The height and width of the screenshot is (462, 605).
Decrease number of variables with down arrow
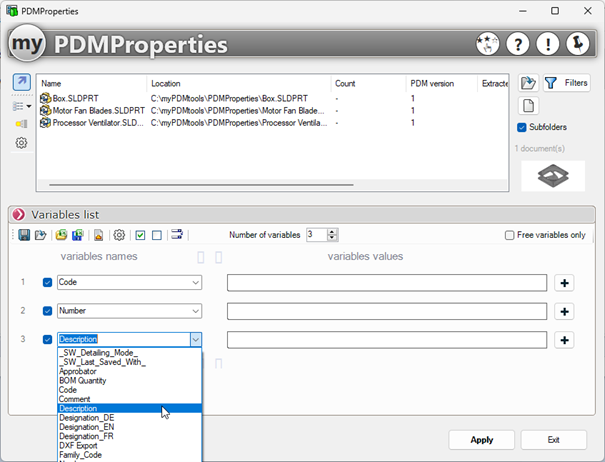pos(332,238)
